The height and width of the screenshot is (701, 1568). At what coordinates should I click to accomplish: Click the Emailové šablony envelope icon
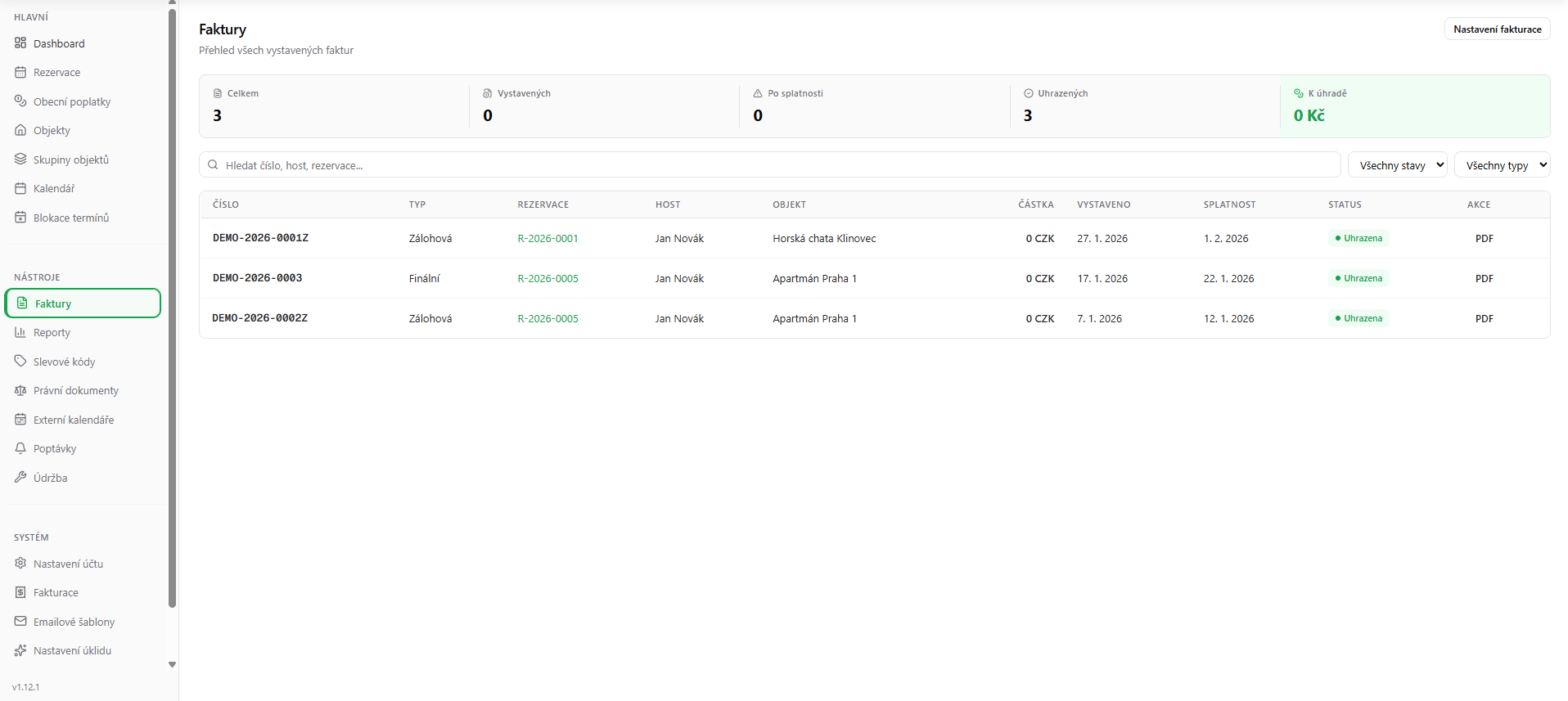point(20,622)
